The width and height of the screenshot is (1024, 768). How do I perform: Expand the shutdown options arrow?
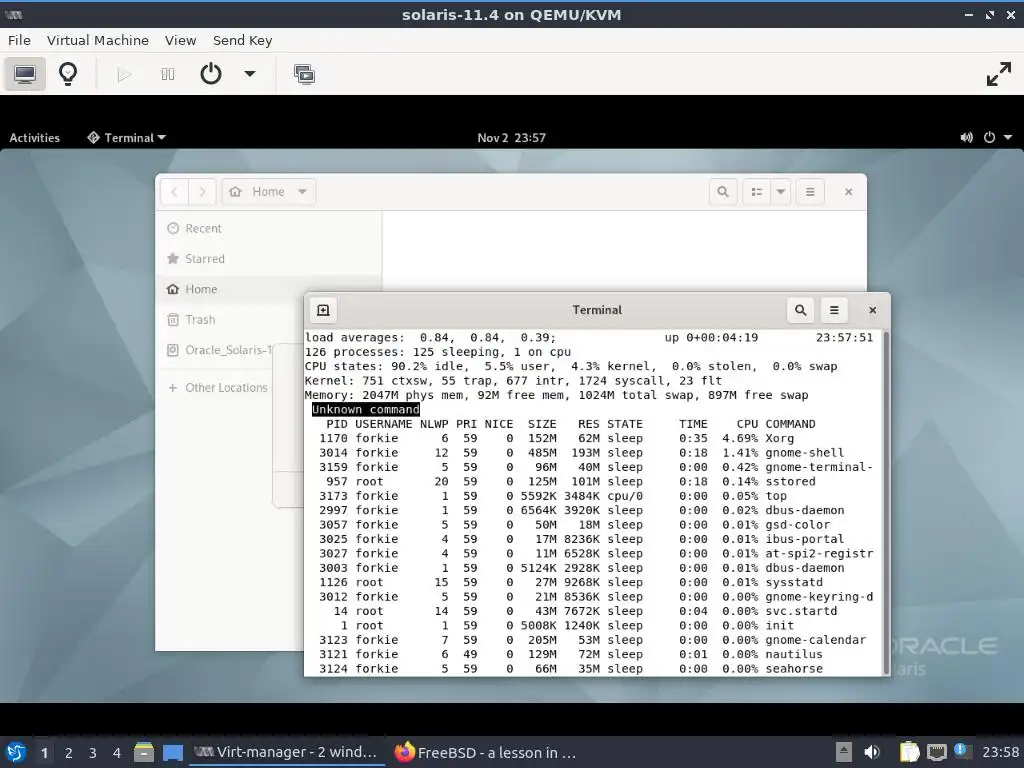click(249, 74)
